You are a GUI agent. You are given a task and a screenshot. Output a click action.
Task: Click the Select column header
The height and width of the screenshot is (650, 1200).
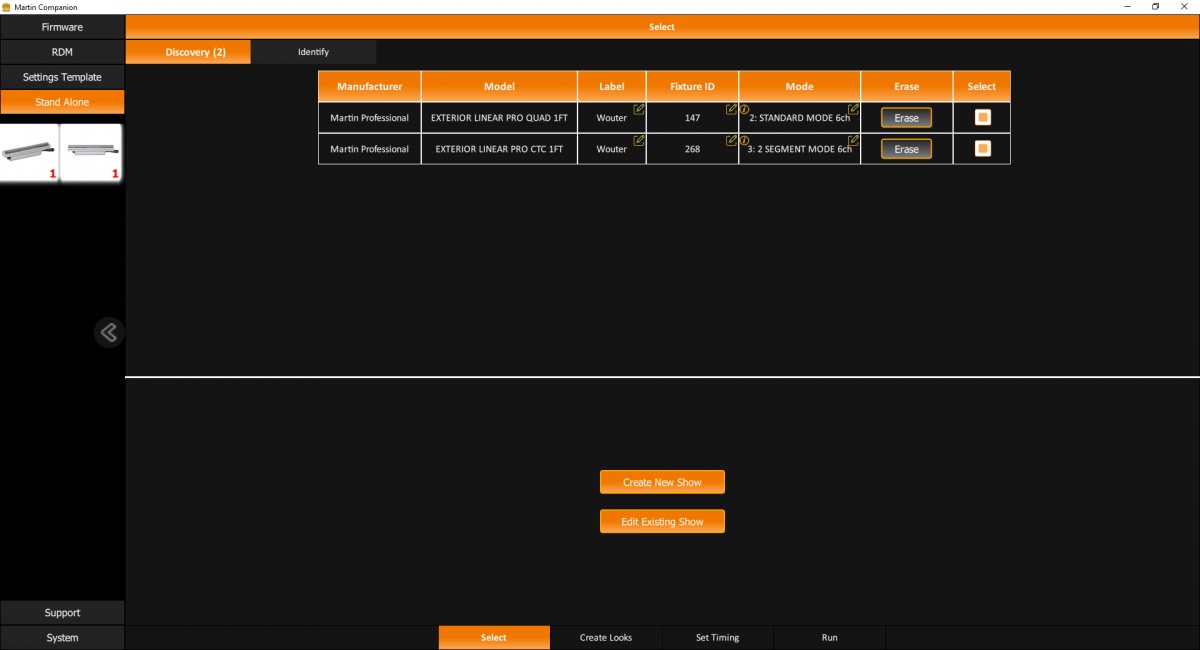[x=982, y=86]
